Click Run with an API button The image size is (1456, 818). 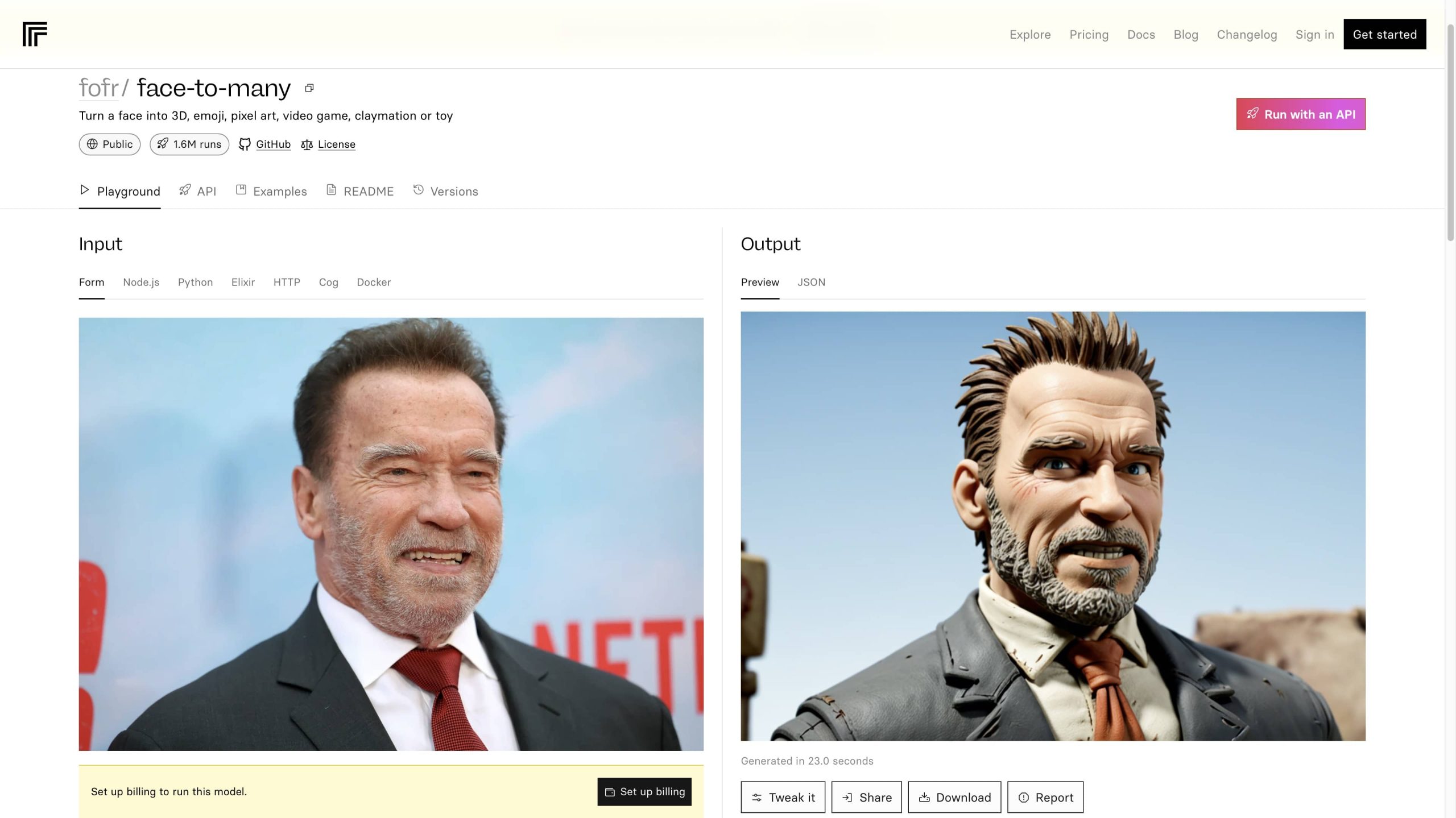(1300, 114)
